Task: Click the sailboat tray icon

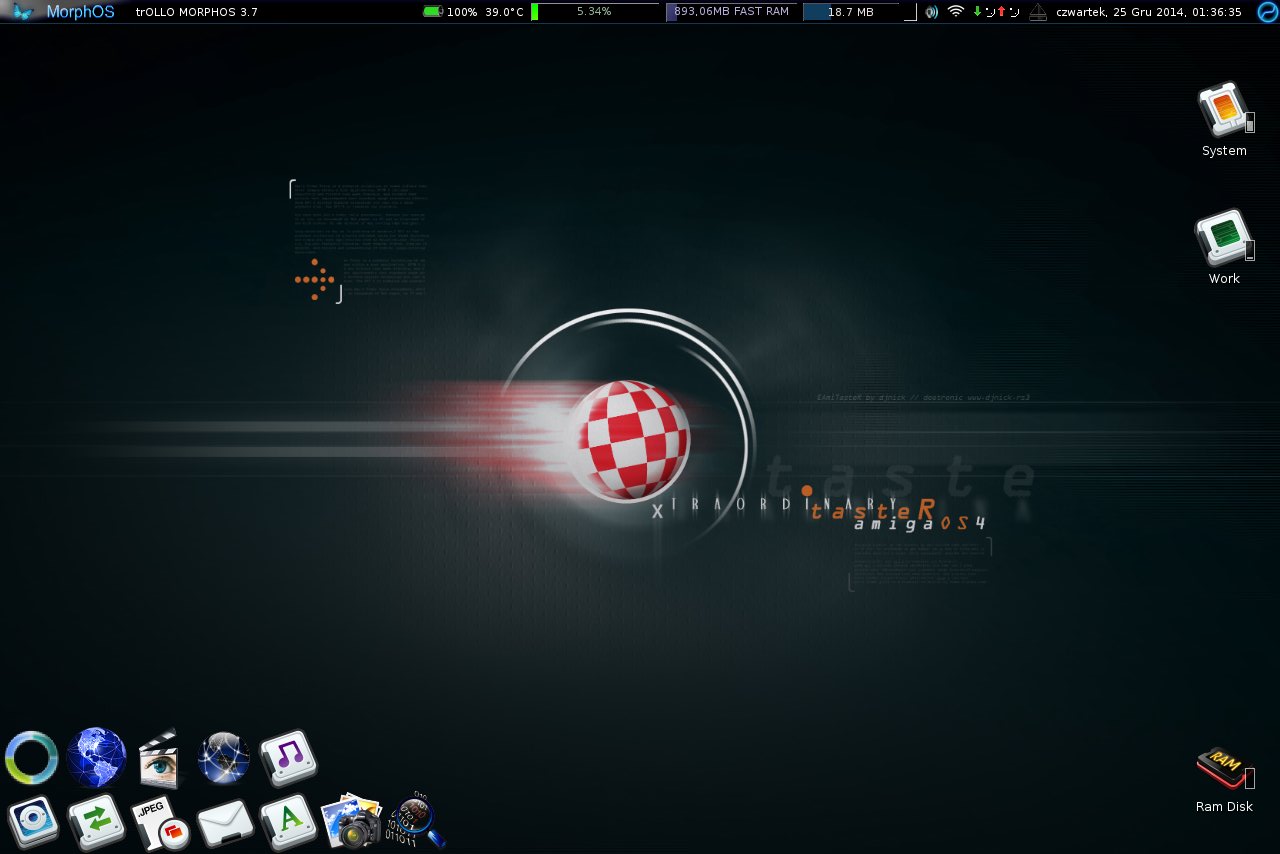Action: (1038, 12)
